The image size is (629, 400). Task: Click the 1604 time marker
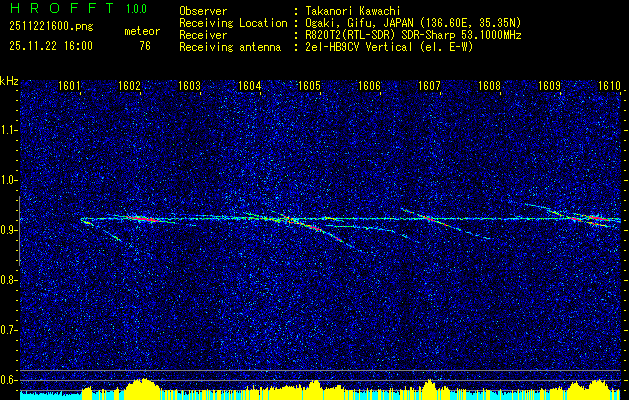coord(249,86)
